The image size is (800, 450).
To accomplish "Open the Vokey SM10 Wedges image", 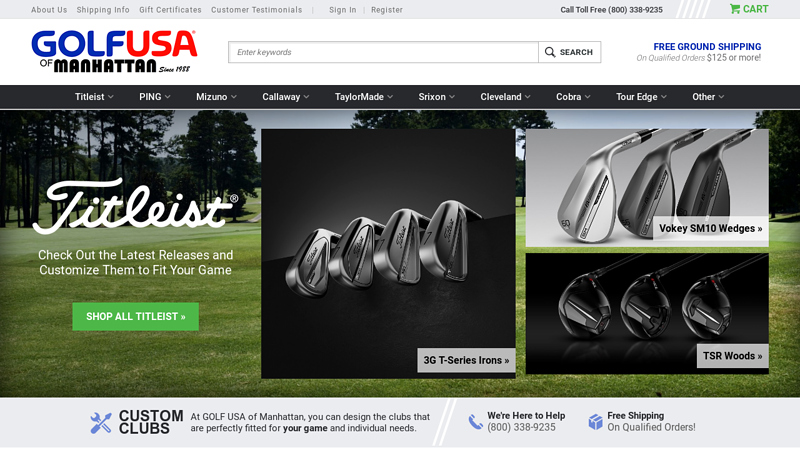I will tap(647, 188).
